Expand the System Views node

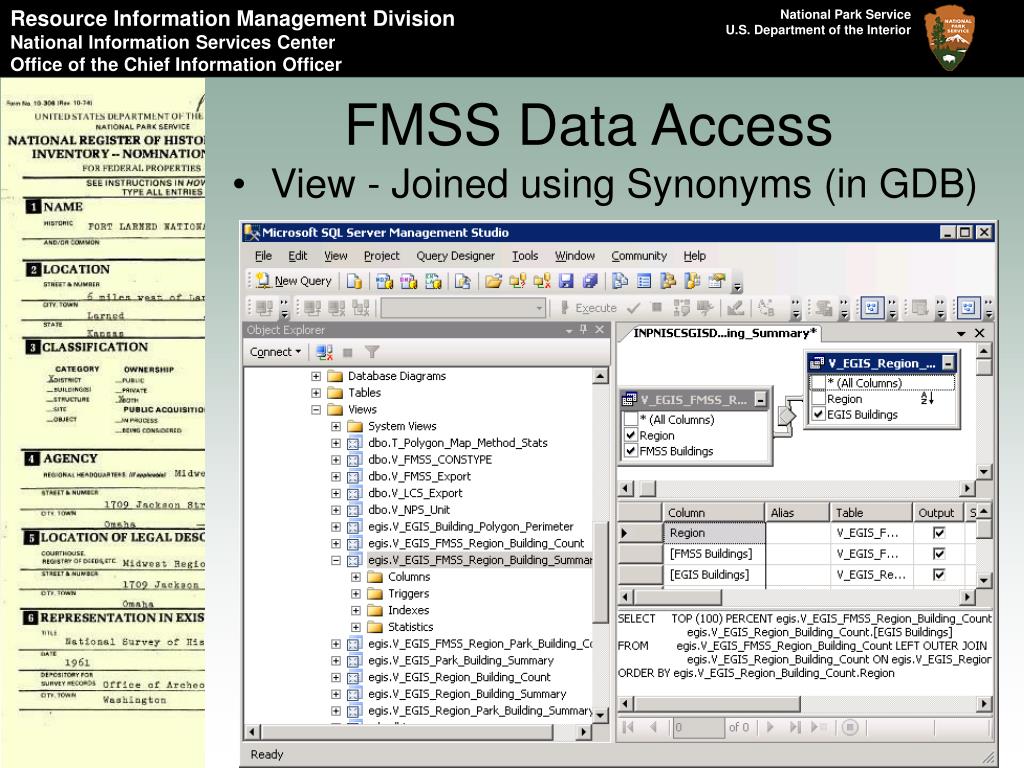point(336,426)
